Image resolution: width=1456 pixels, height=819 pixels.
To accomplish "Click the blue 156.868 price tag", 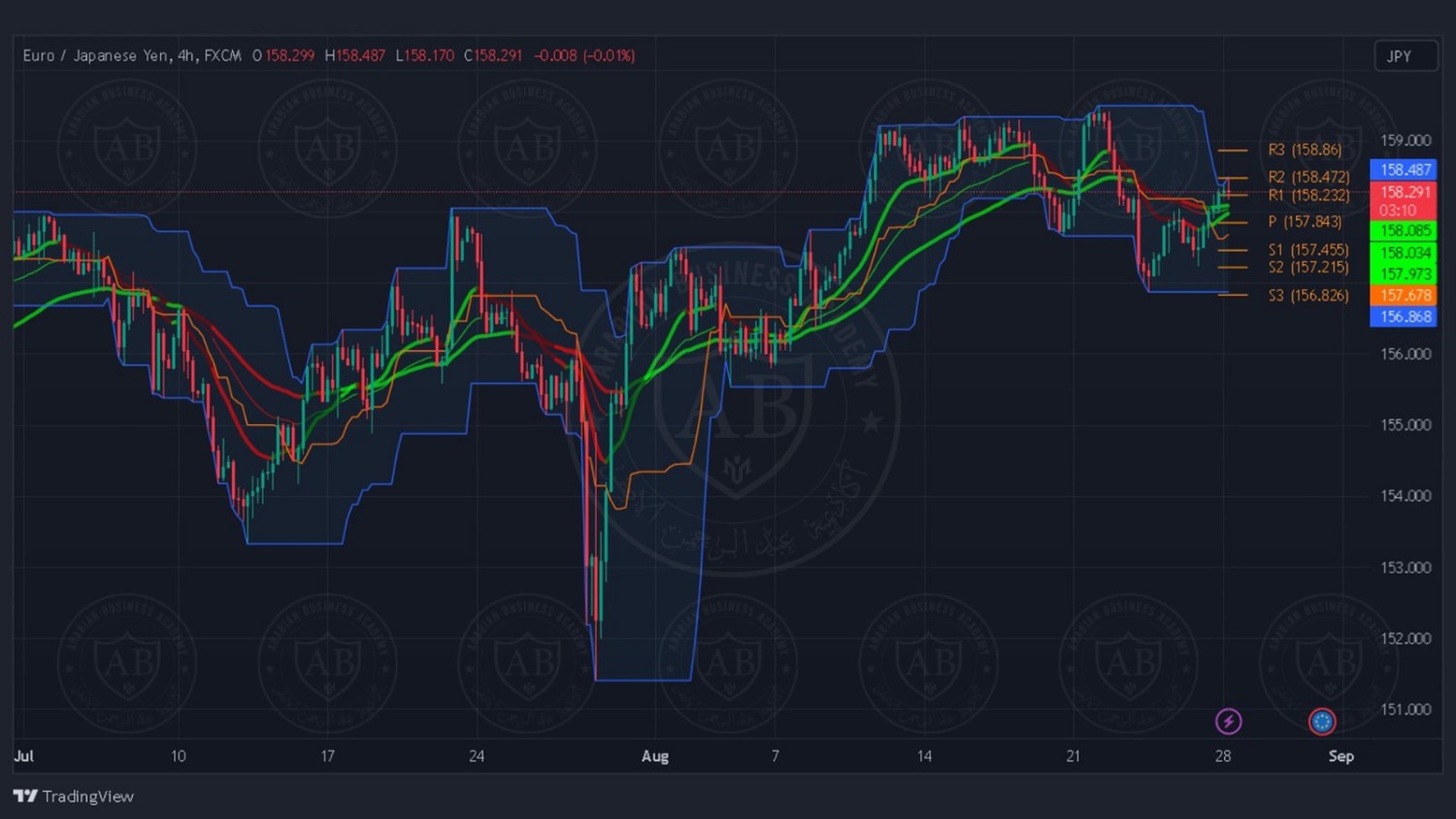I will pos(1404,317).
